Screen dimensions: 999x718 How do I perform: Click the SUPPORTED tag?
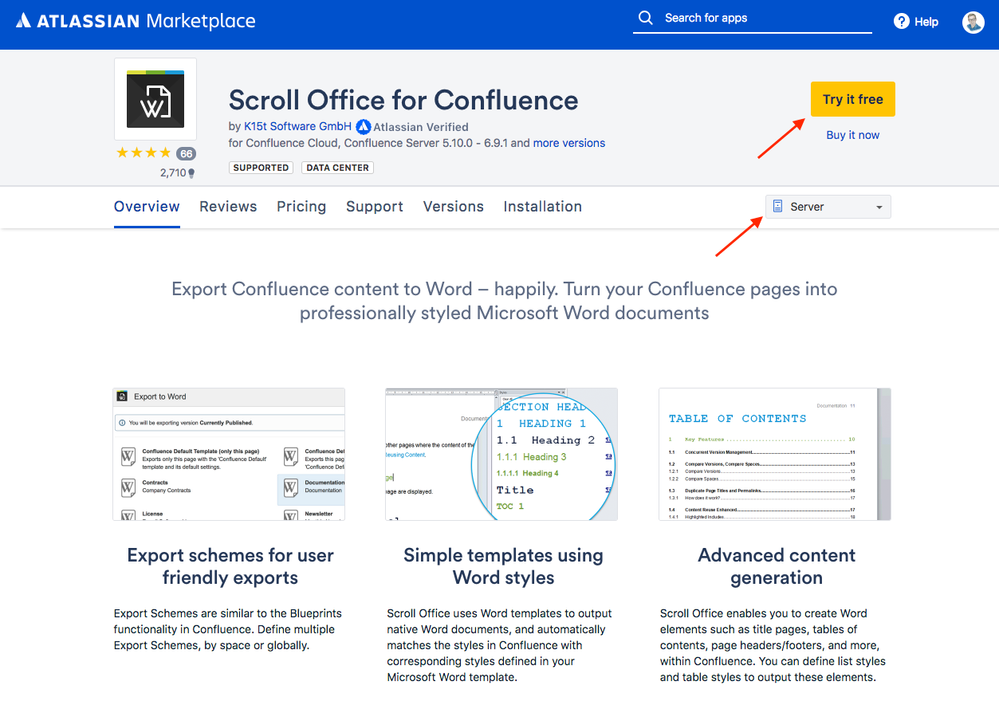pyautogui.click(x=261, y=168)
